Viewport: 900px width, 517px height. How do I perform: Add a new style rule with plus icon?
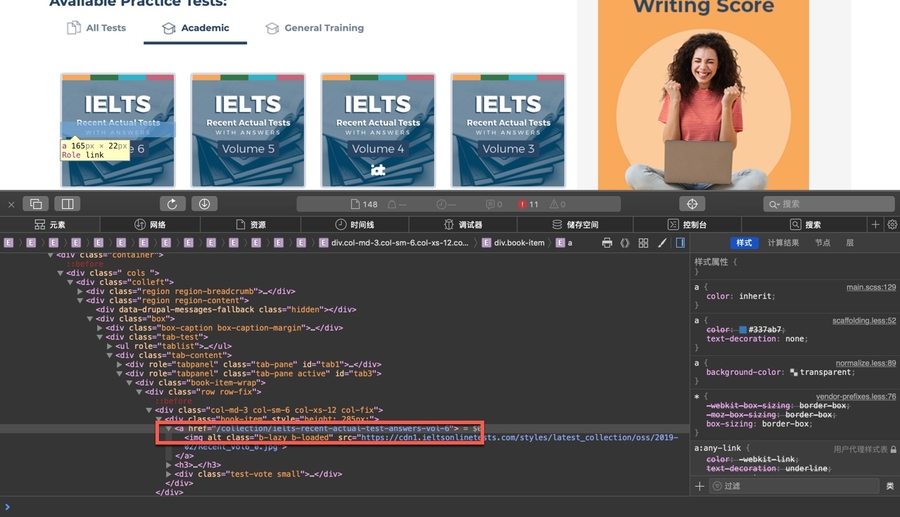click(x=699, y=486)
